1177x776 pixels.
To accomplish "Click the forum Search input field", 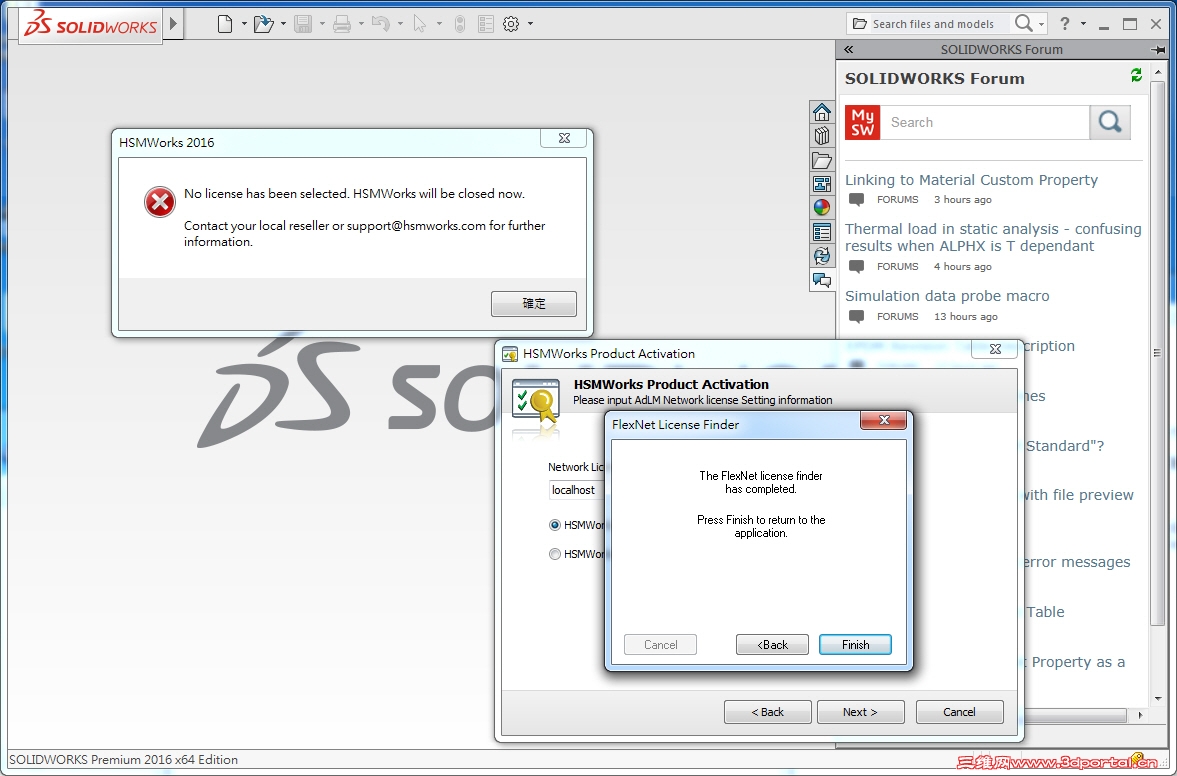I will click(985, 122).
